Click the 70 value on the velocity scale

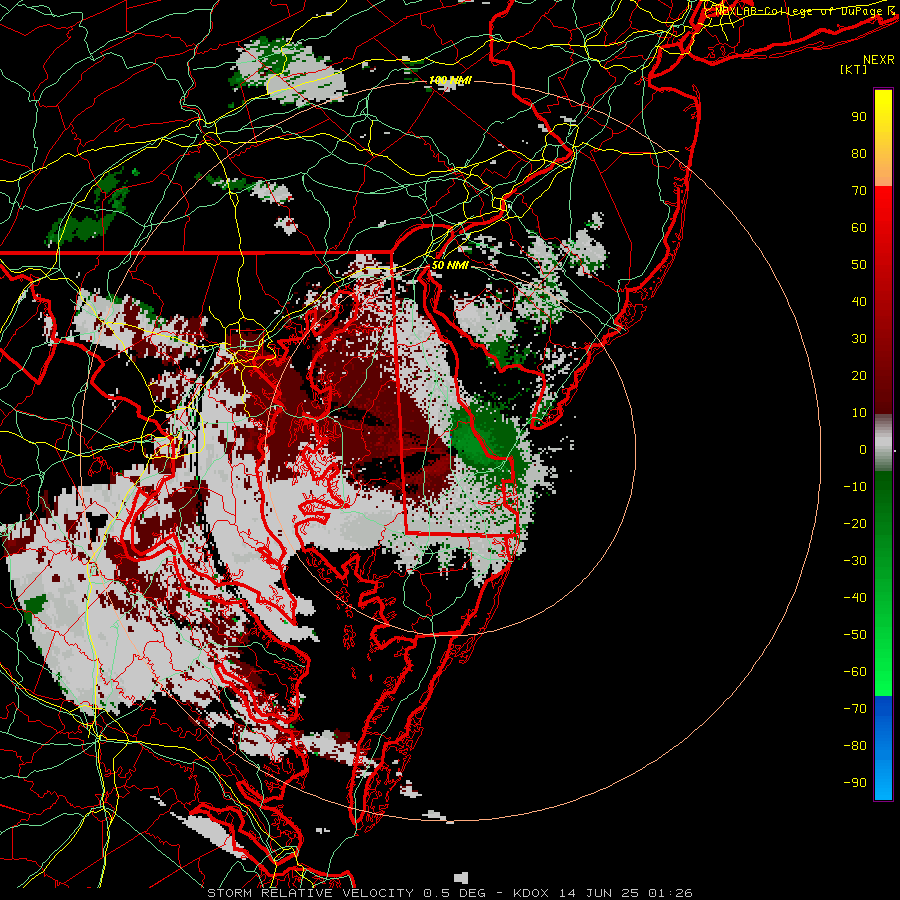point(859,191)
